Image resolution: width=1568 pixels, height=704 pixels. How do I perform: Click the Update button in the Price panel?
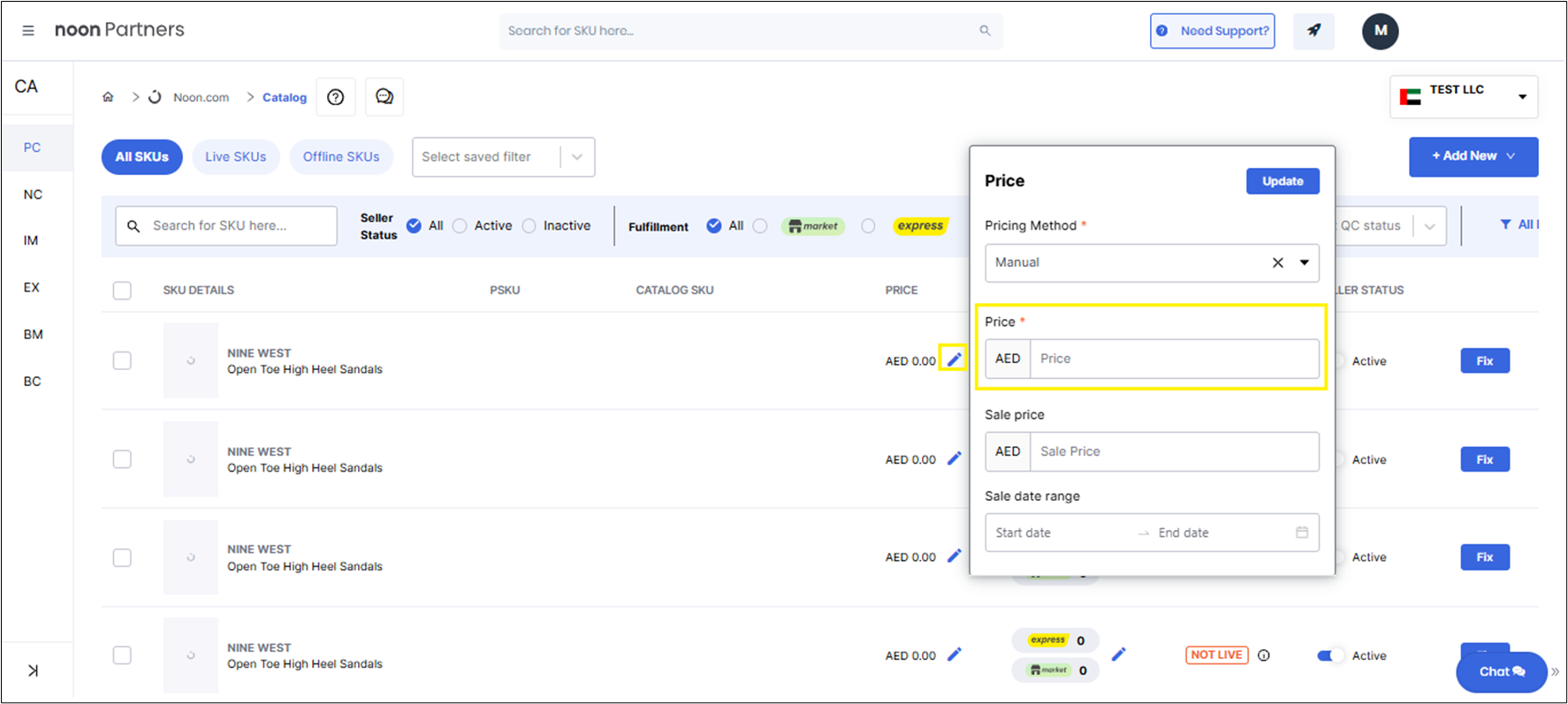[x=1283, y=181]
